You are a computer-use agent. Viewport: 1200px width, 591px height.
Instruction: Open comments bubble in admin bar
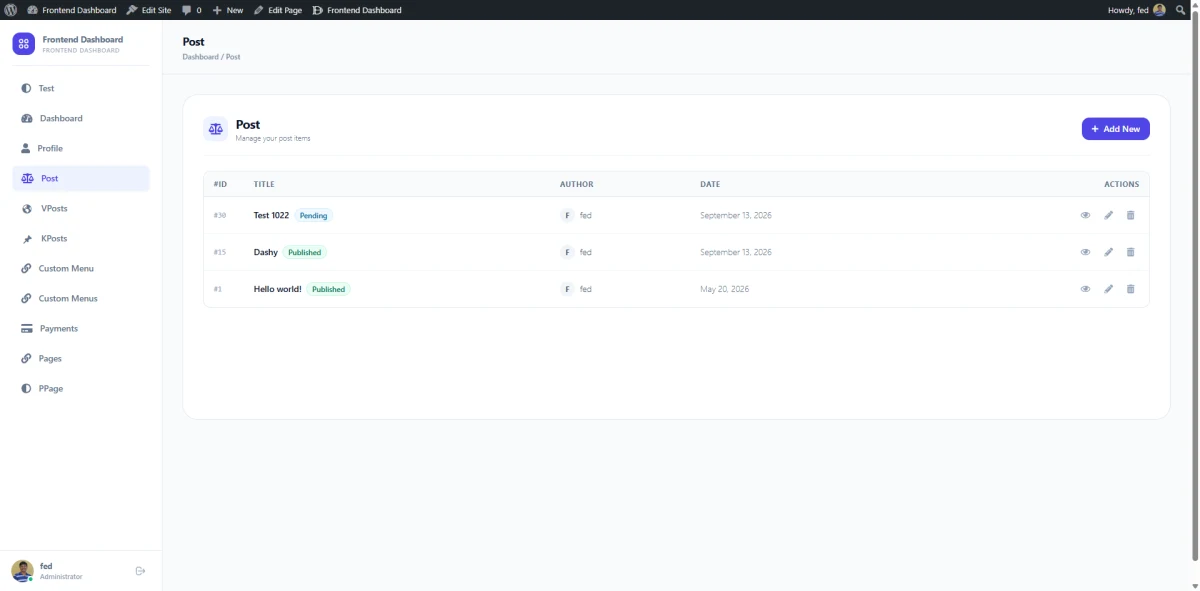click(191, 10)
